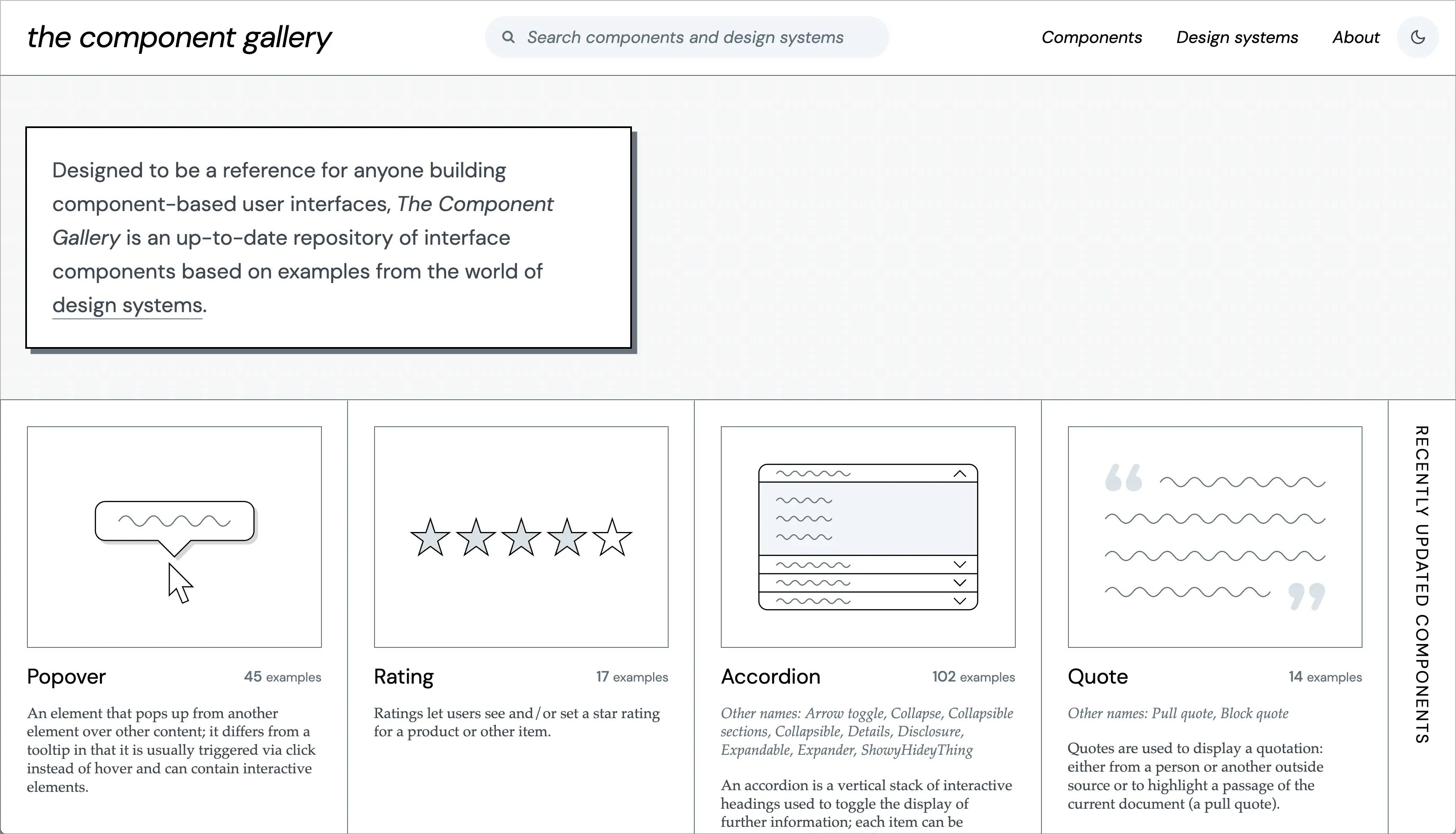The image size is (1456, 834).
Task: Click the 17 examples count
Action: [632, 677]
